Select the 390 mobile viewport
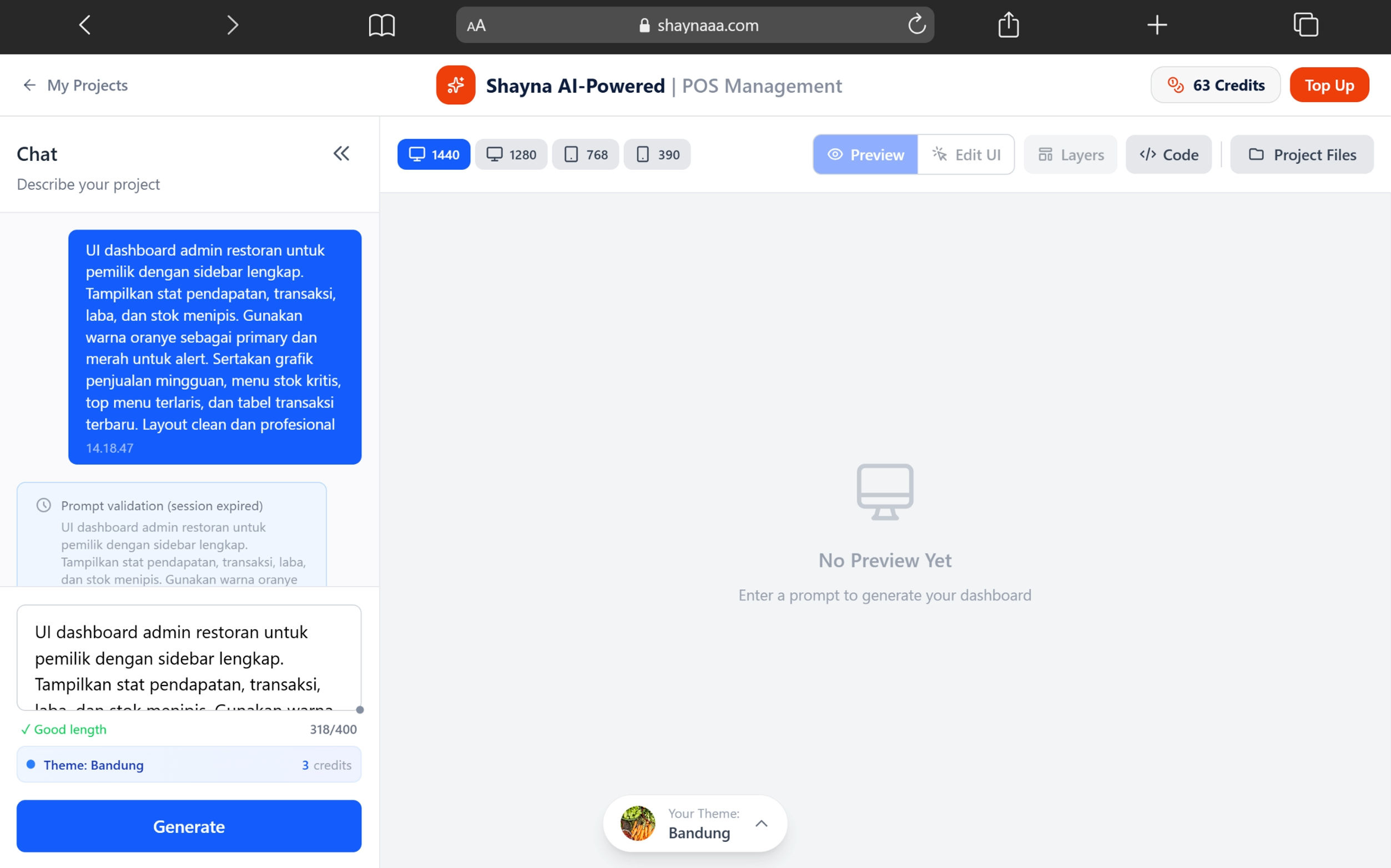This screenshot has height=868, width=1391. point(657,154)
